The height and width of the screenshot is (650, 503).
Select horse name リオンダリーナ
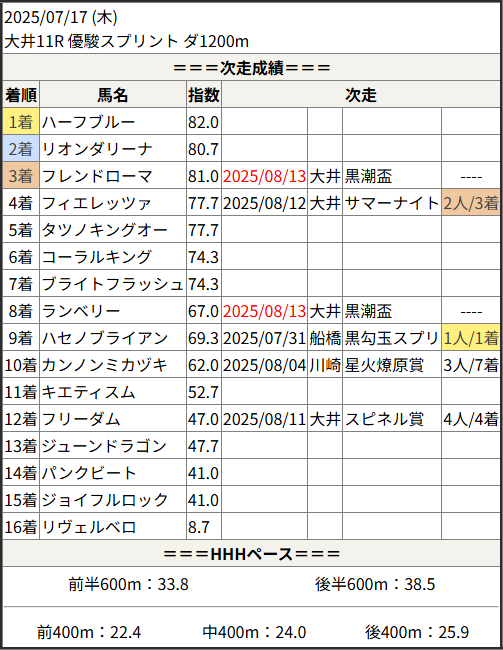click(97, 149)
